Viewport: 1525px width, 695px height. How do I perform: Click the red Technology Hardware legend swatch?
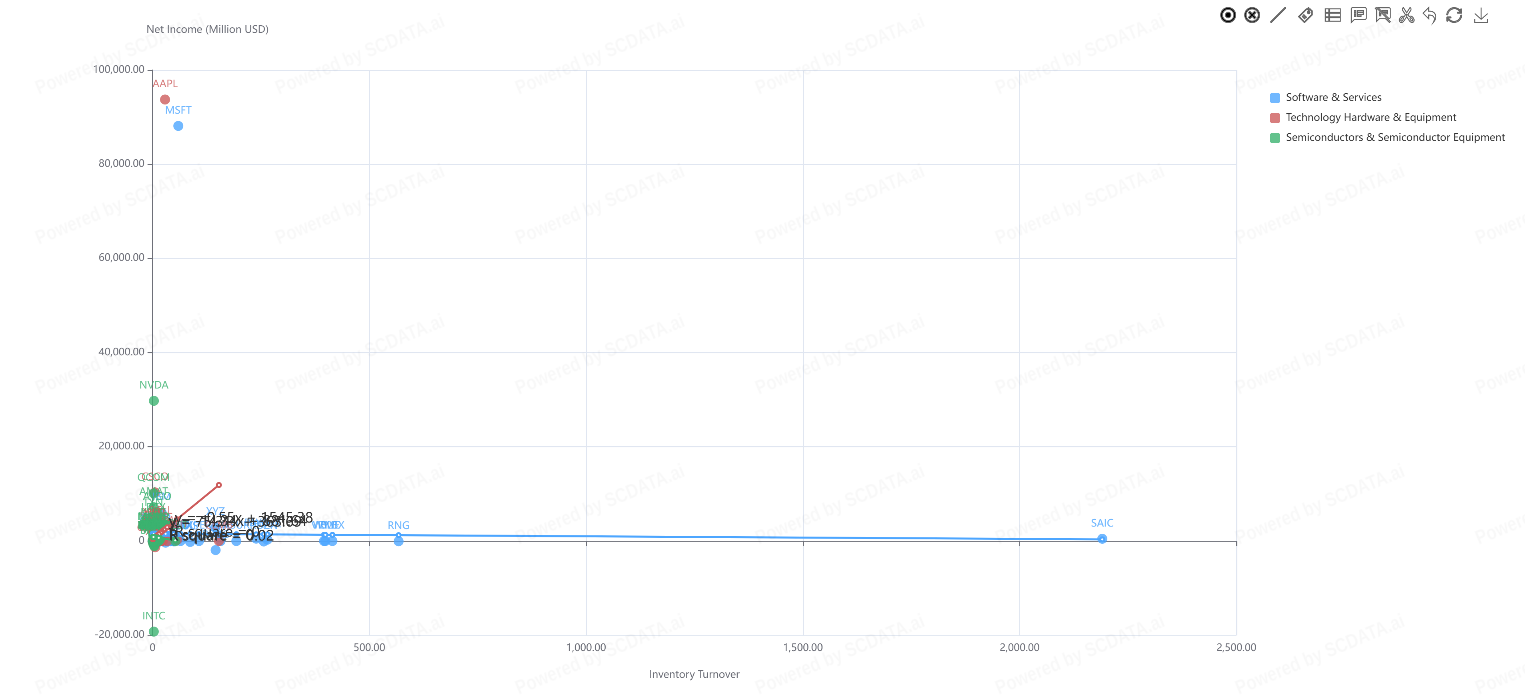pos(1275,118)
